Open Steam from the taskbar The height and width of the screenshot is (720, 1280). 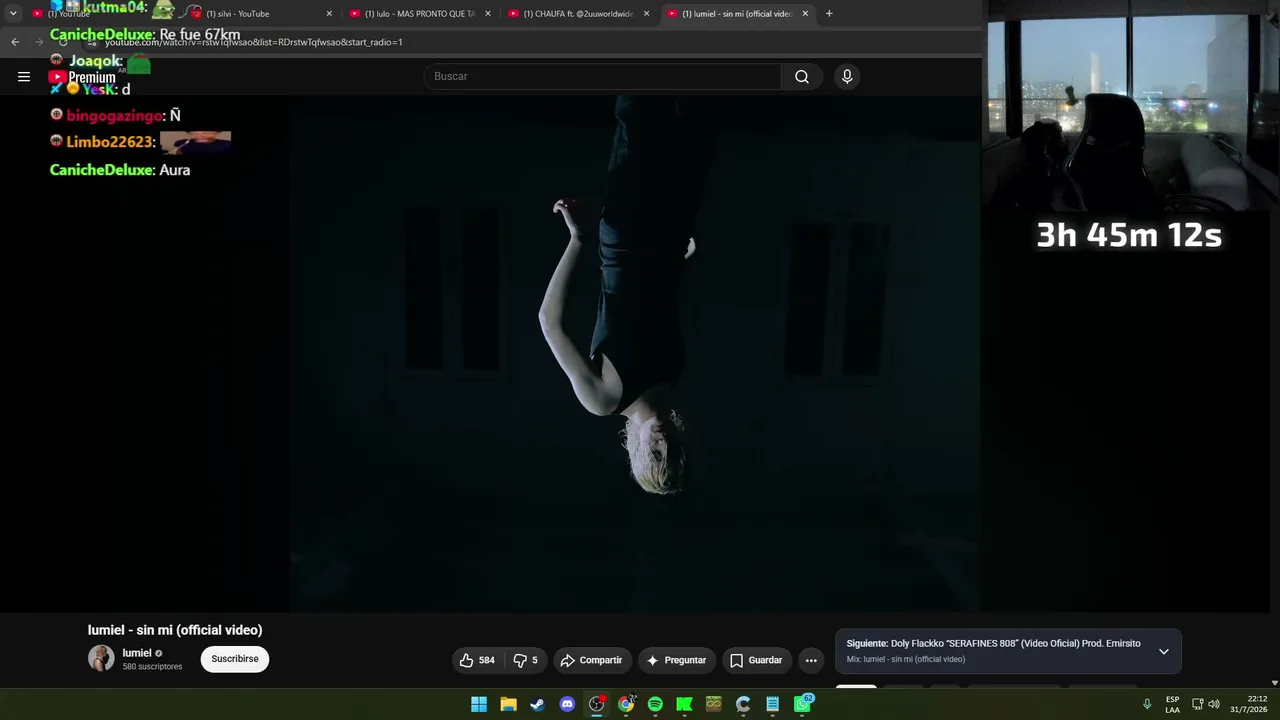coord(538,704)
